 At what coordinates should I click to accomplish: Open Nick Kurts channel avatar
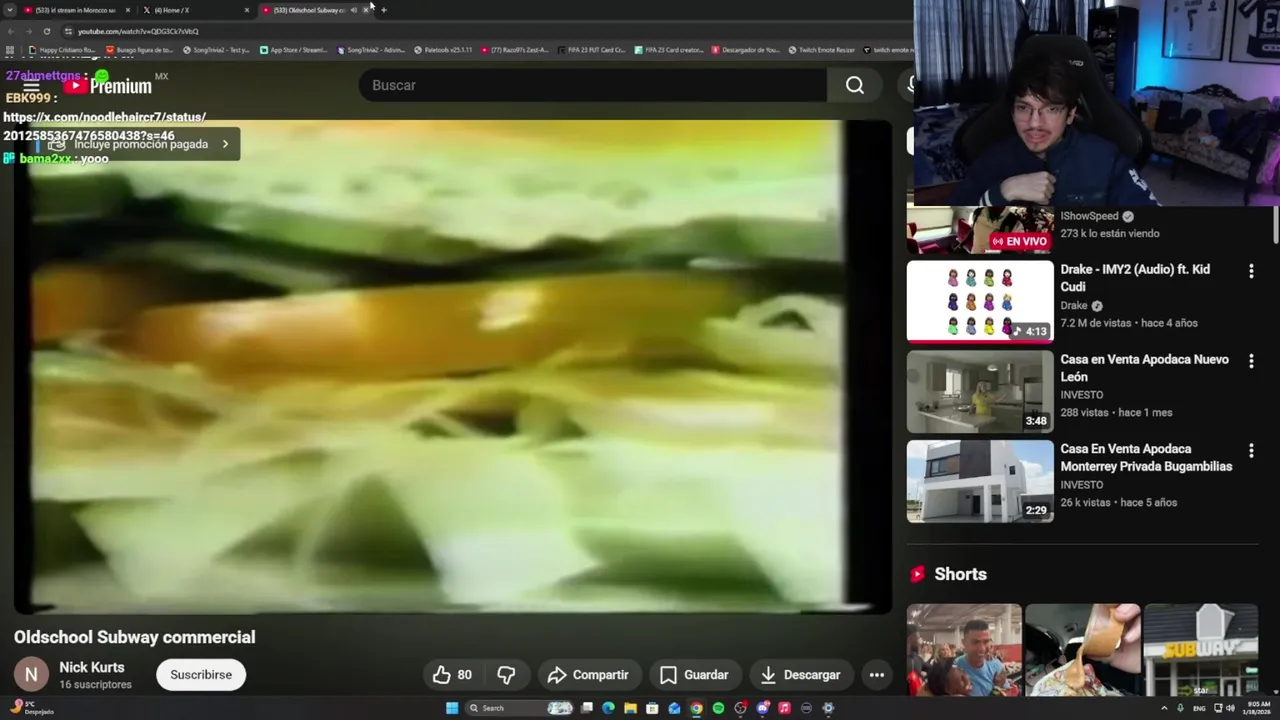click(31, 675)
